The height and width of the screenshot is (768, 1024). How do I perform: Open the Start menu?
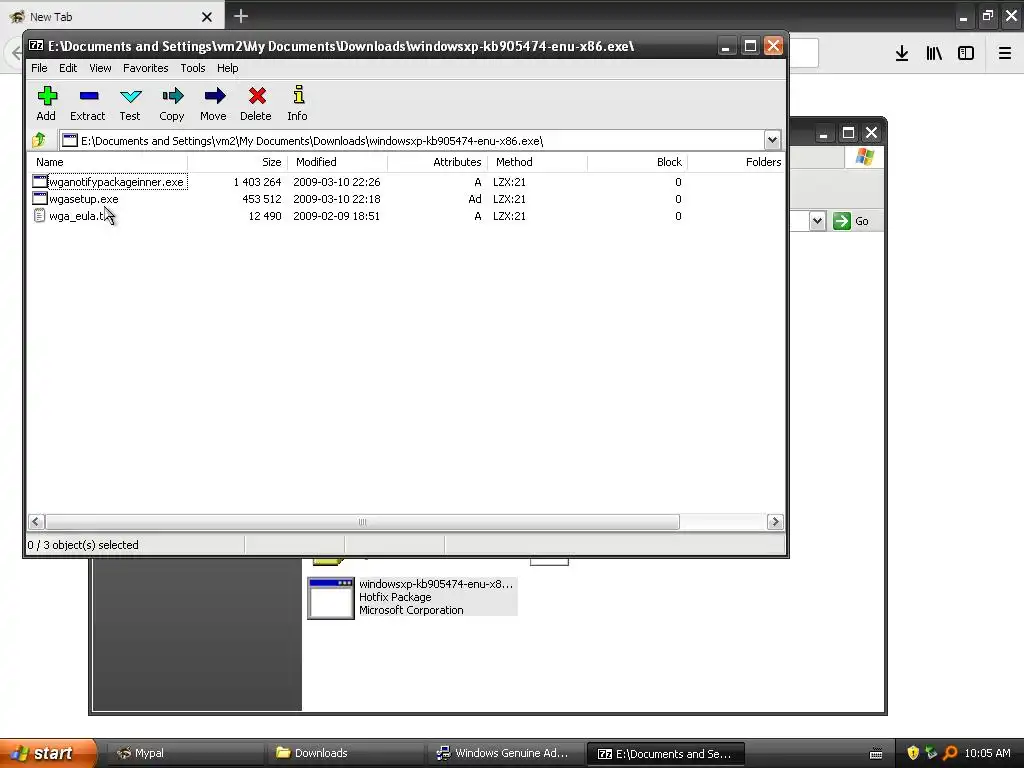(x=48, y=753)
